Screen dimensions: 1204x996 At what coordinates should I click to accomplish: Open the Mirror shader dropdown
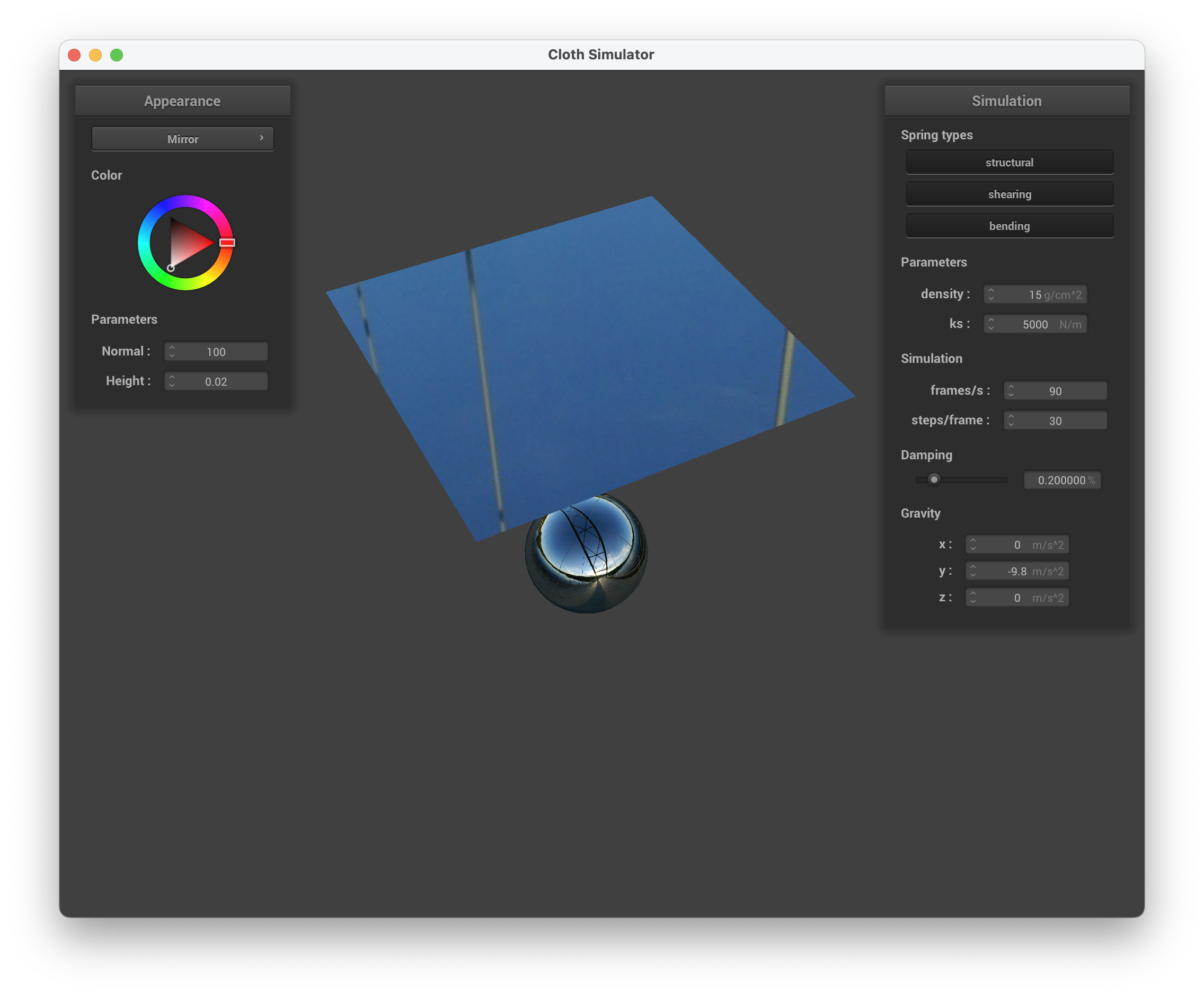(x=182, y=139)
